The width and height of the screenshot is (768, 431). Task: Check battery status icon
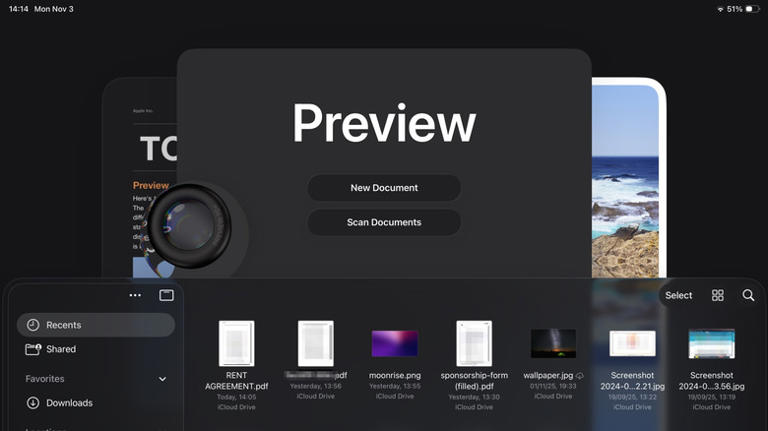752,9
